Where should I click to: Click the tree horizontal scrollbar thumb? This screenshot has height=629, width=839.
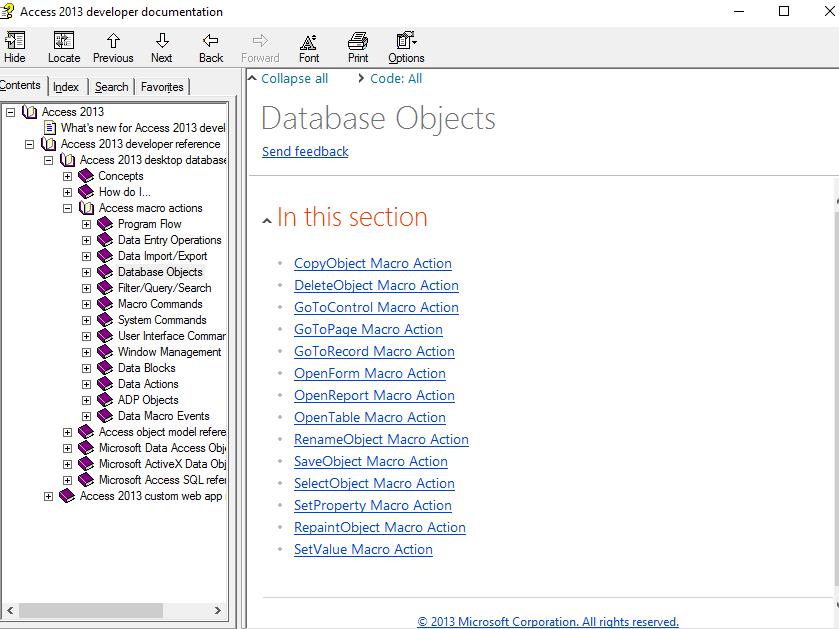91,610
